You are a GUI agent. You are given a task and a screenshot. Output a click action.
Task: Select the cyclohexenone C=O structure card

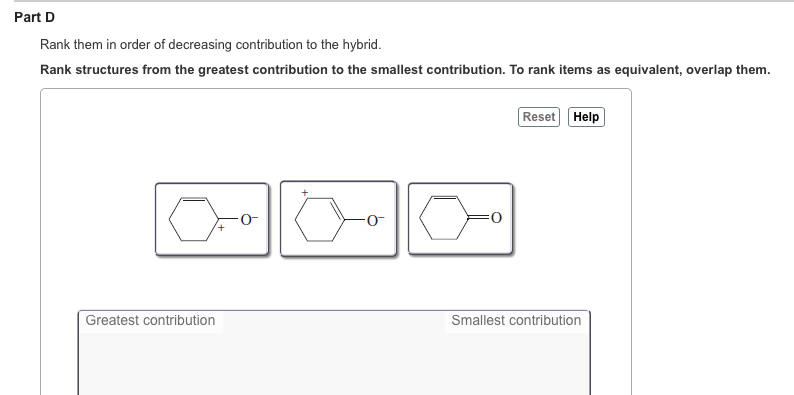click(x=460, y=218)
